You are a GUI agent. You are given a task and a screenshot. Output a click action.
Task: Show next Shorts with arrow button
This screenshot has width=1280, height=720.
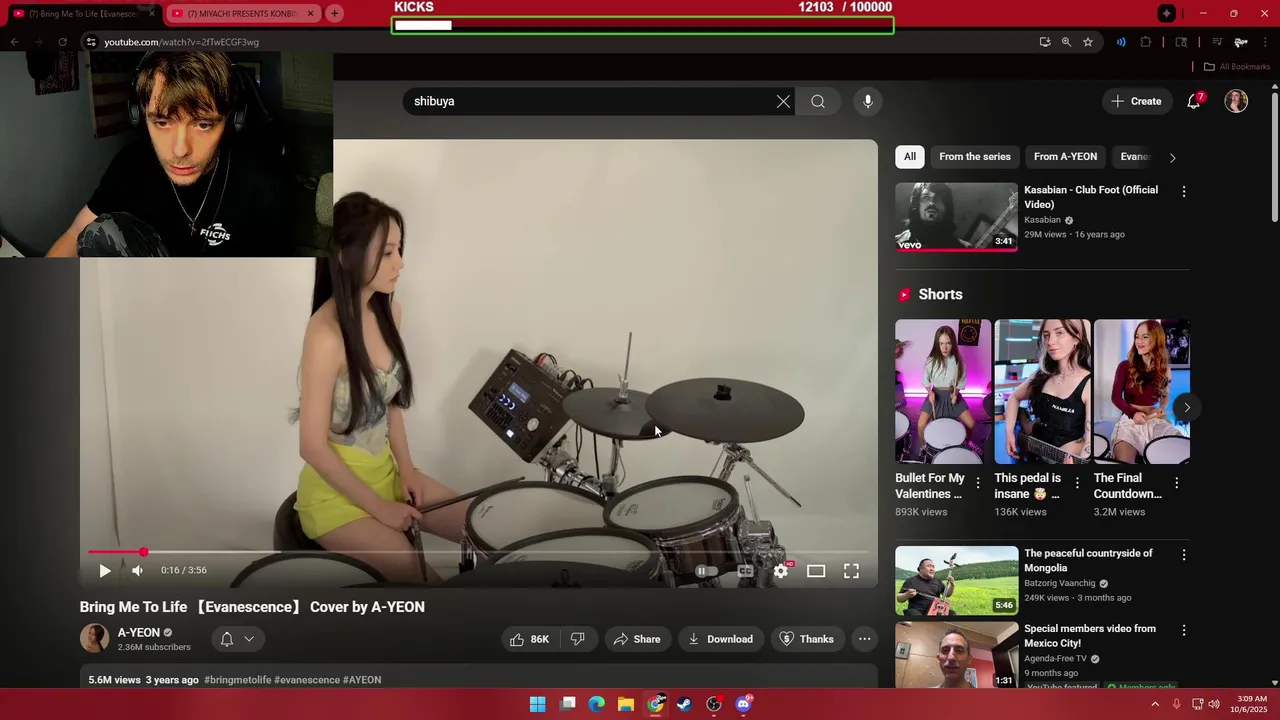[1187, 407]
